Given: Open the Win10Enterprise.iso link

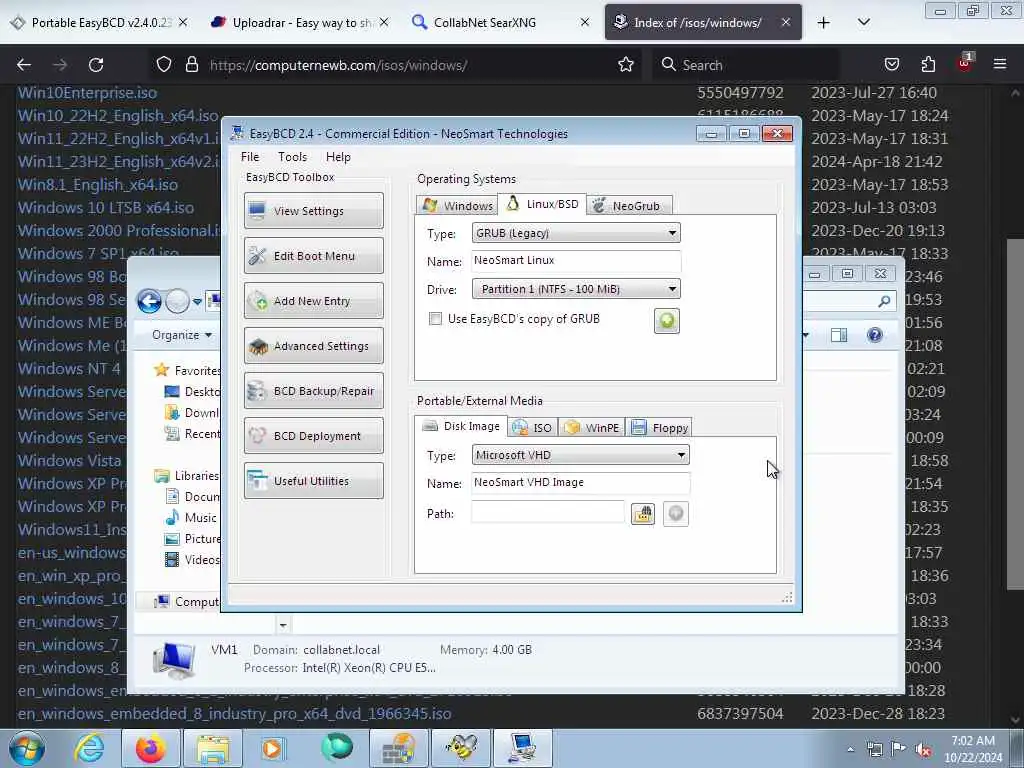Looking at the screenshot, I should tap(87, 93).
